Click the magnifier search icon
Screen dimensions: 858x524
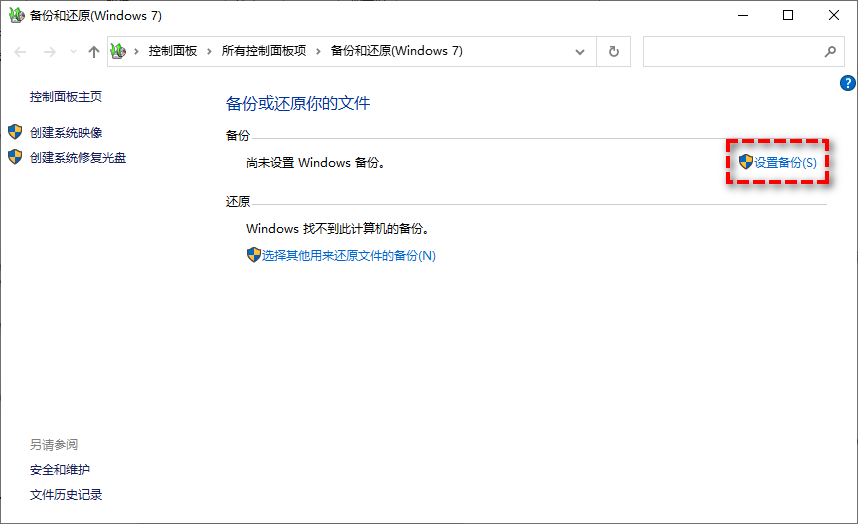click(830, 51)
